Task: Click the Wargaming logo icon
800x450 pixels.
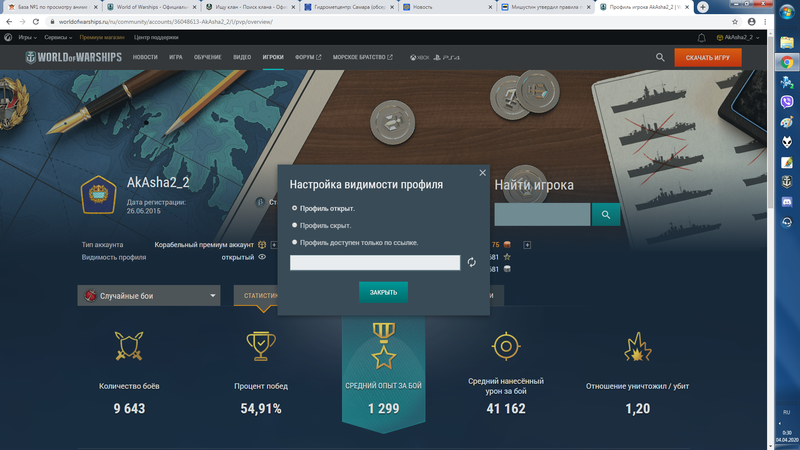Action: 8,37
